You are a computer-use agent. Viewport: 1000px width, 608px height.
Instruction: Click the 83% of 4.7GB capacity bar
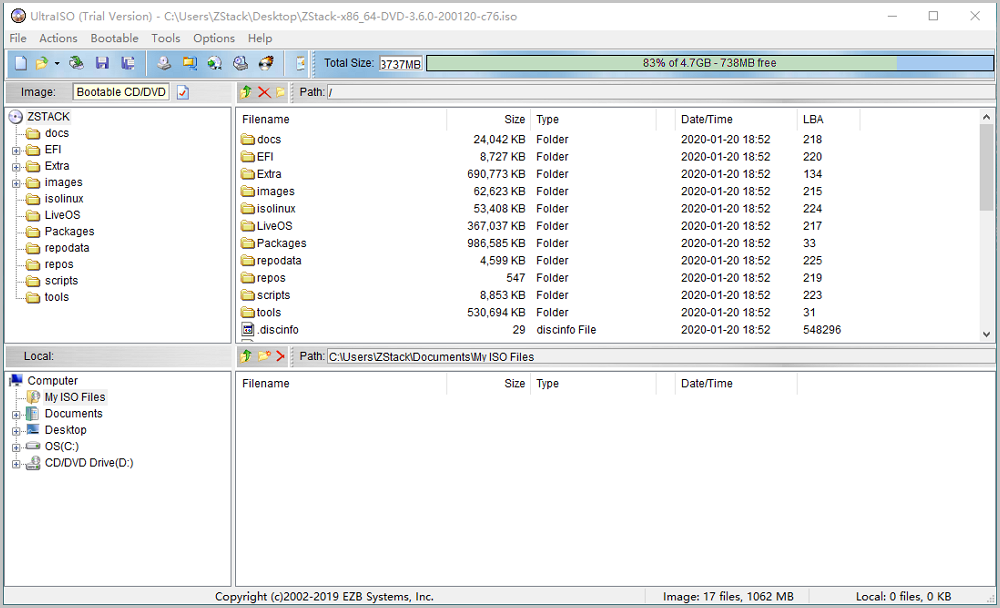(710, 63)
